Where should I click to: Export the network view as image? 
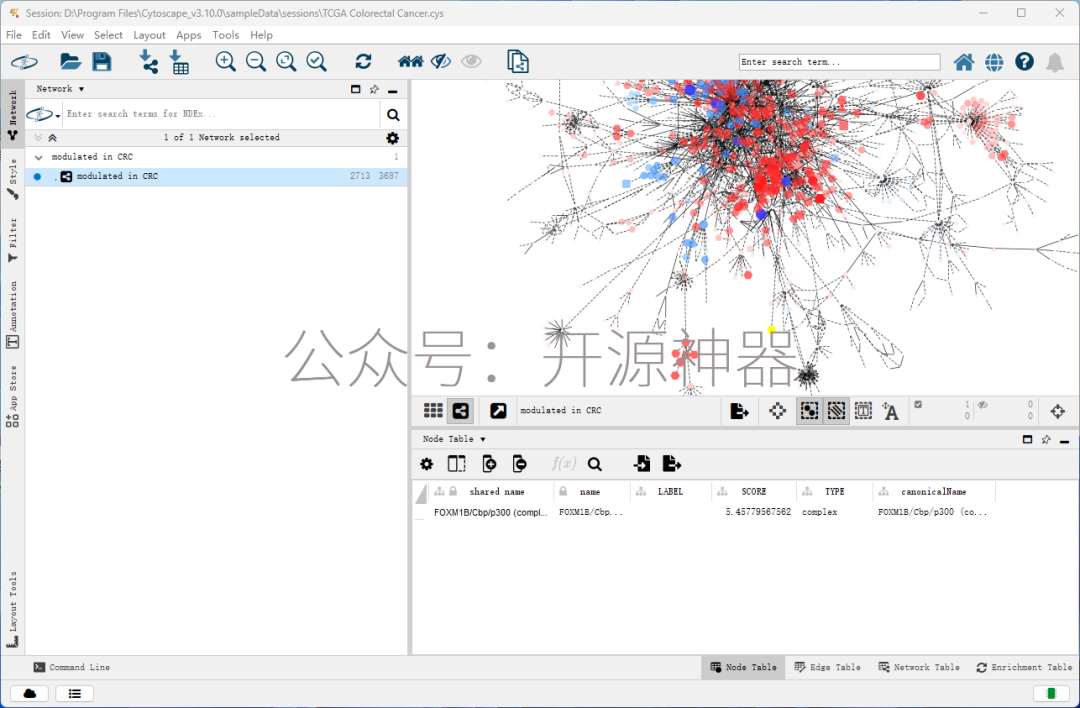tap(739, 411)
